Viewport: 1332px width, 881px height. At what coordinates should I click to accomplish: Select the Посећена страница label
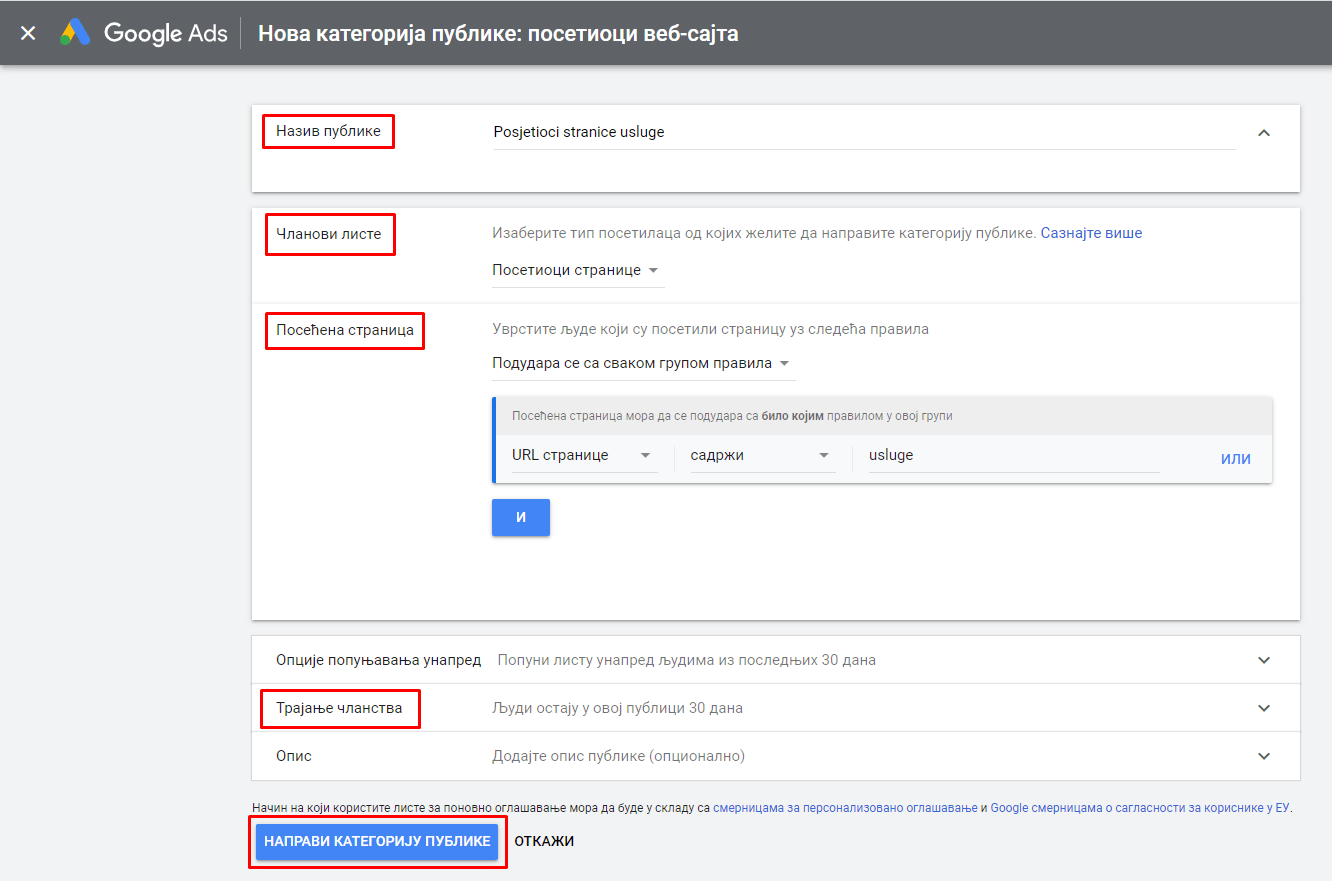[345, 330]
